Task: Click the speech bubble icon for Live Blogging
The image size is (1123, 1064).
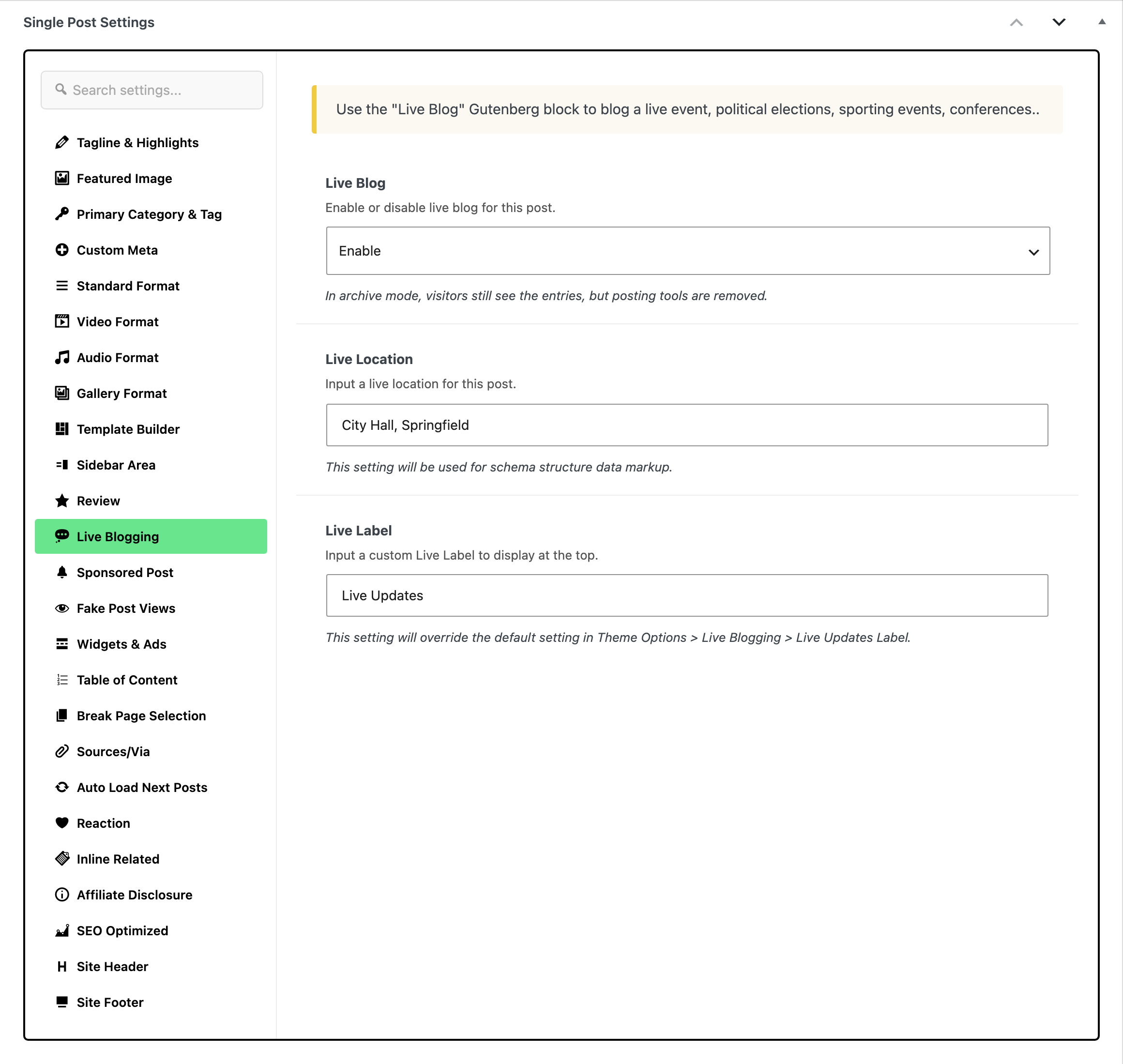Action: 62,536
